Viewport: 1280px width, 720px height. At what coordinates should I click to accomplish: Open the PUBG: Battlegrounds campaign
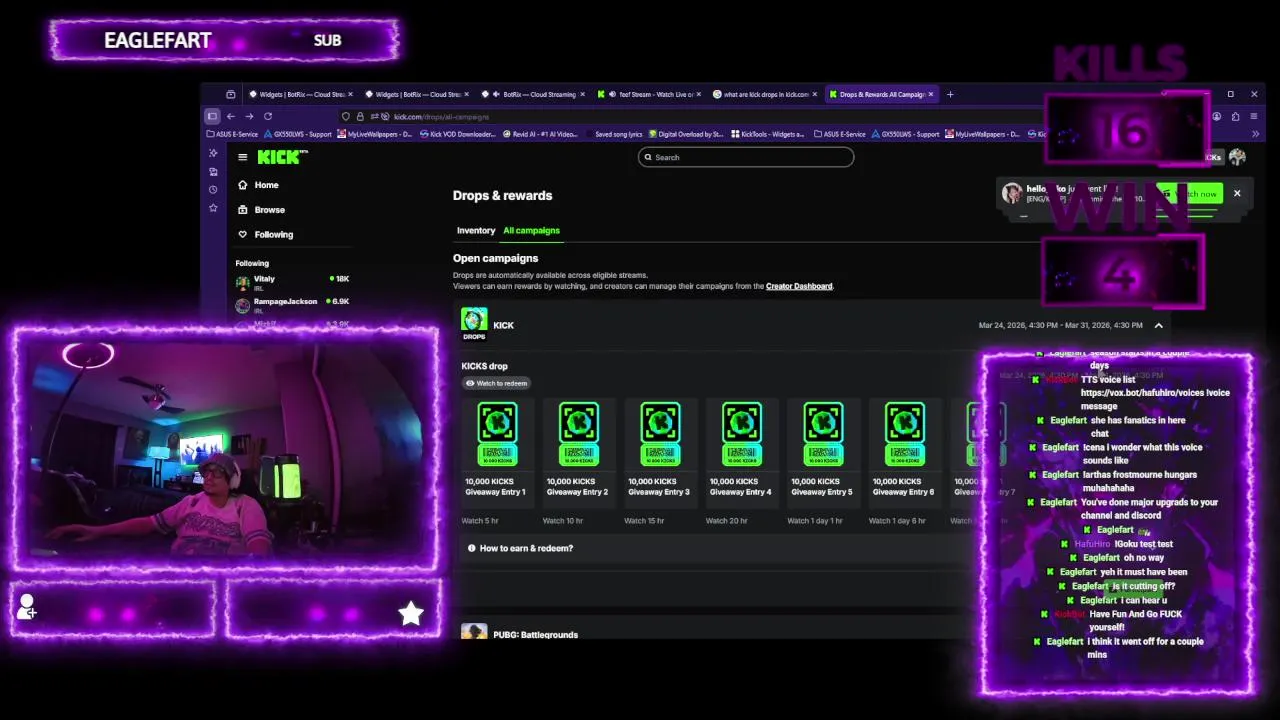(x=535, y=635)
